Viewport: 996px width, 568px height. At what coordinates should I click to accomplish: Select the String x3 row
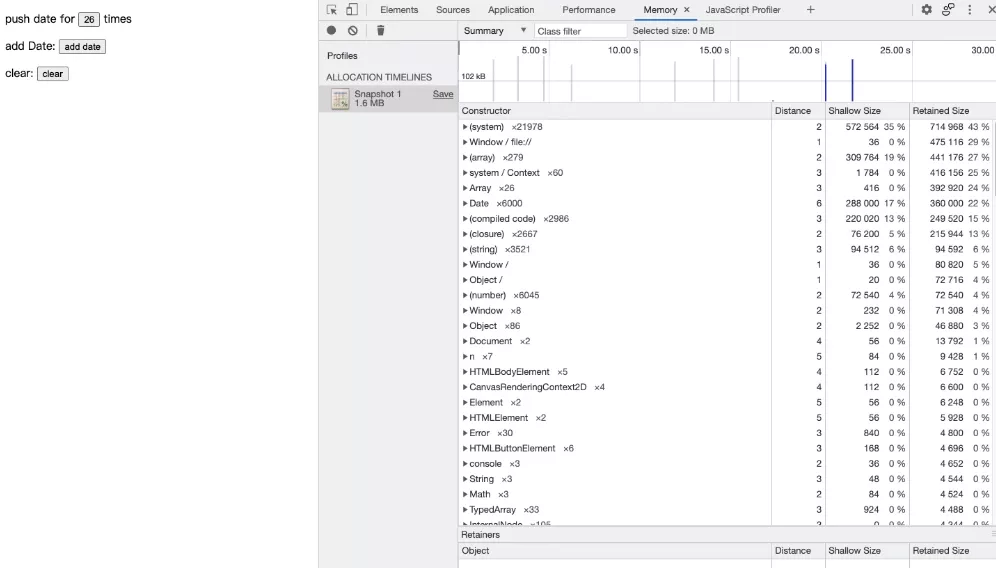(x=727, y=479)
